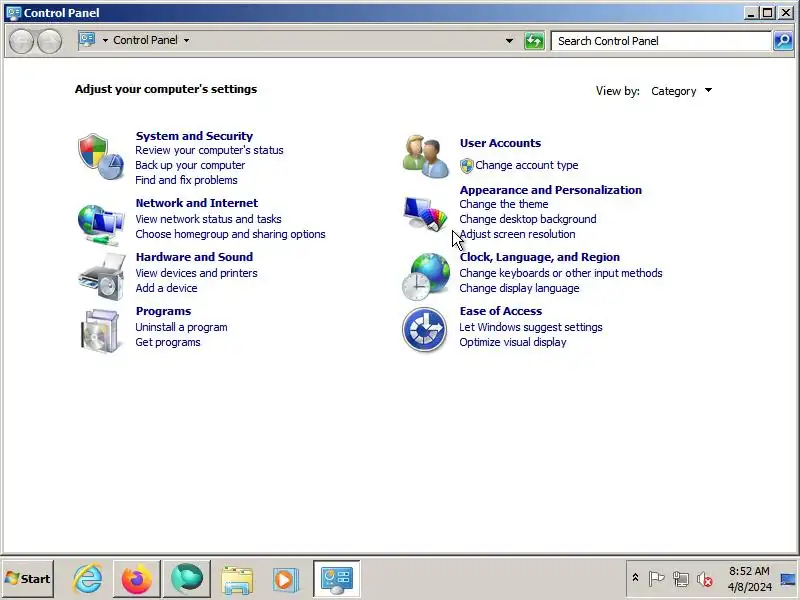Click Change desktop background

coord(528,219)
